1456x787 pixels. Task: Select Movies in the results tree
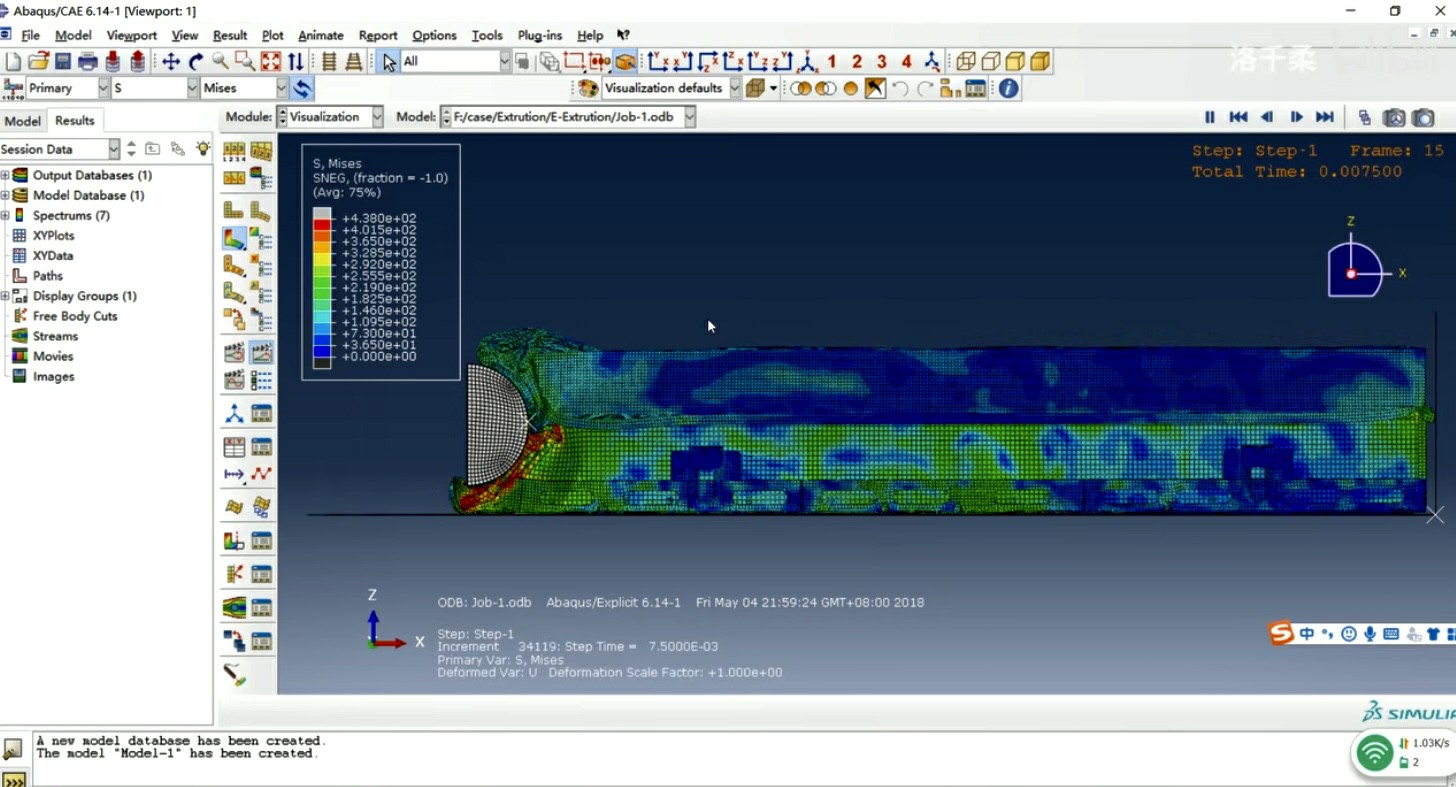pos(53,356)
